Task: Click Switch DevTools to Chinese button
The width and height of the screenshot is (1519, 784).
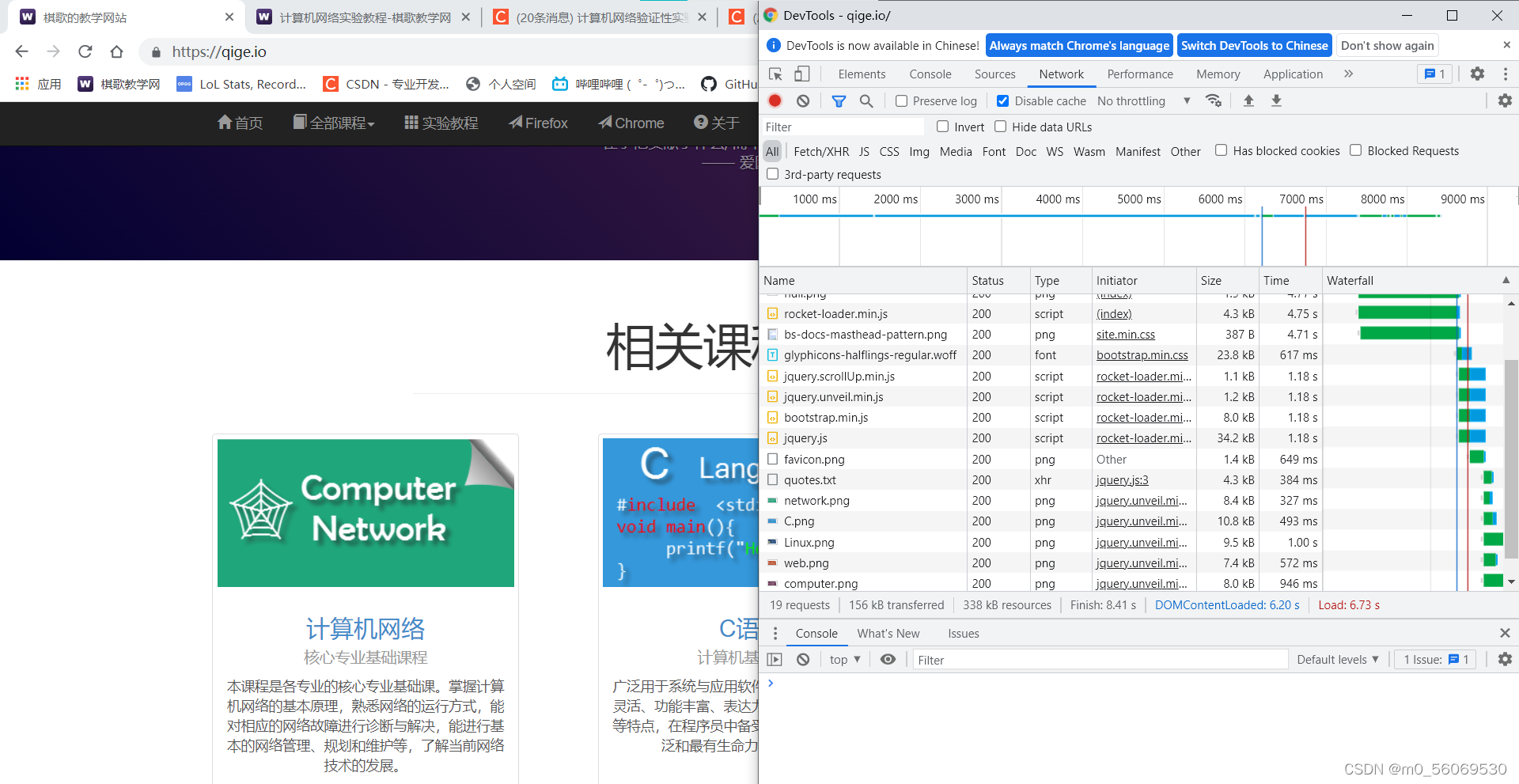Action: click(1254, 45)
